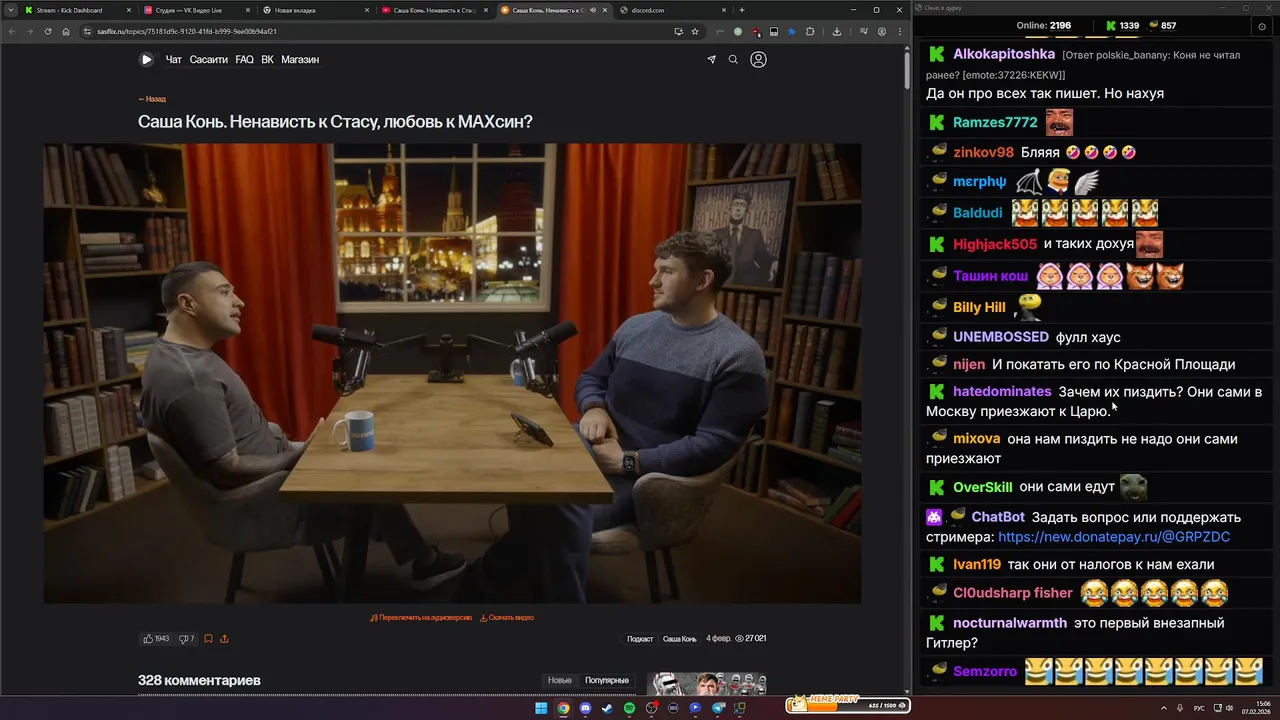1280x720 pixels.
Task: Switch to the Stream - Kick Dashboard tab
Action: tap(76, 10)
